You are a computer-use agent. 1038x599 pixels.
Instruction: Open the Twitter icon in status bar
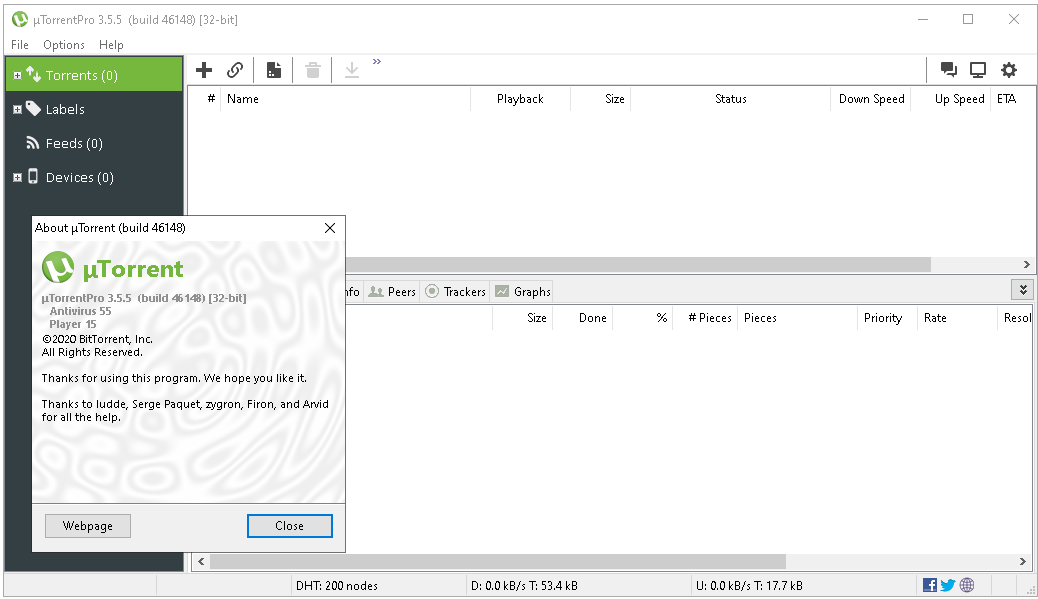[948, 585]
